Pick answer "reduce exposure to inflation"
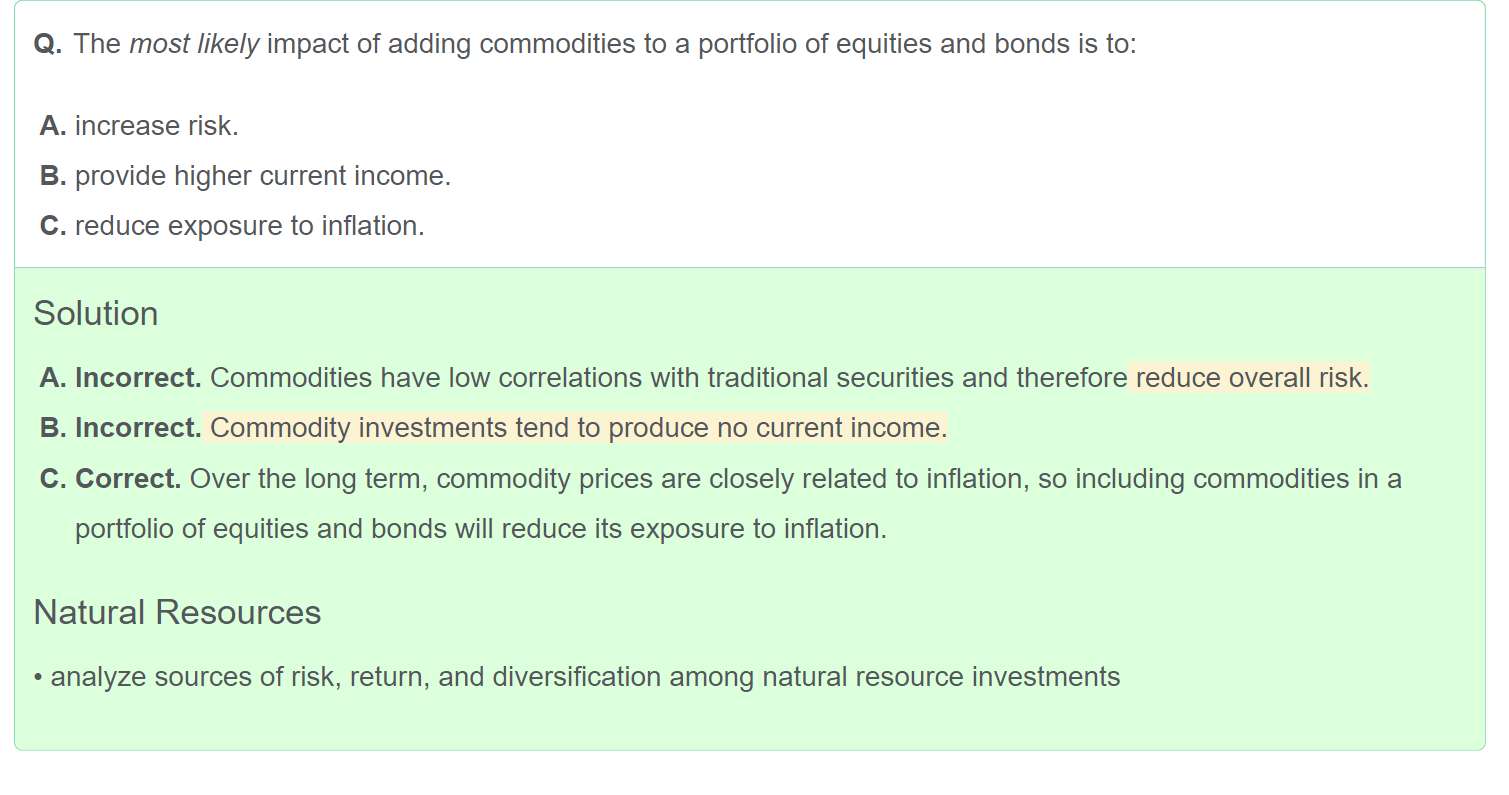 click(249, 226)
